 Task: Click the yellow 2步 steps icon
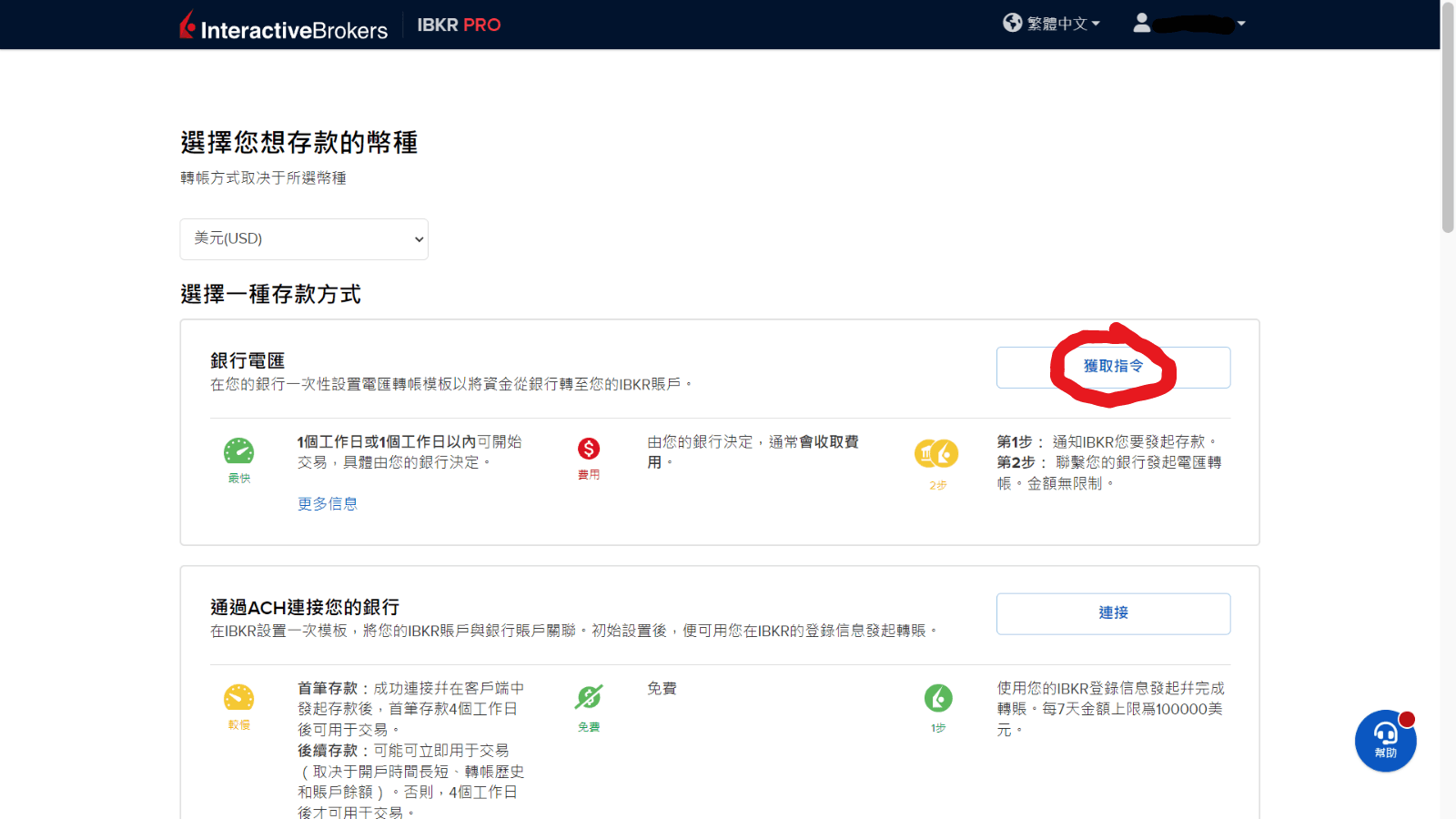pyautogui.click(x=936, y=455)
